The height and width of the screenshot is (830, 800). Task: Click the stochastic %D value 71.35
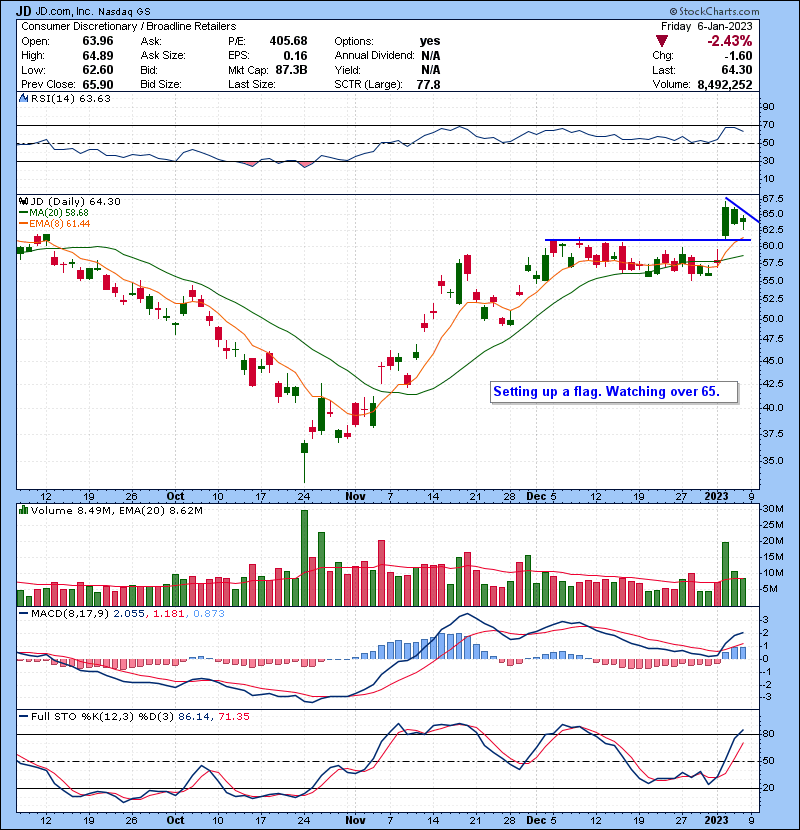click(x=234, y=716)
